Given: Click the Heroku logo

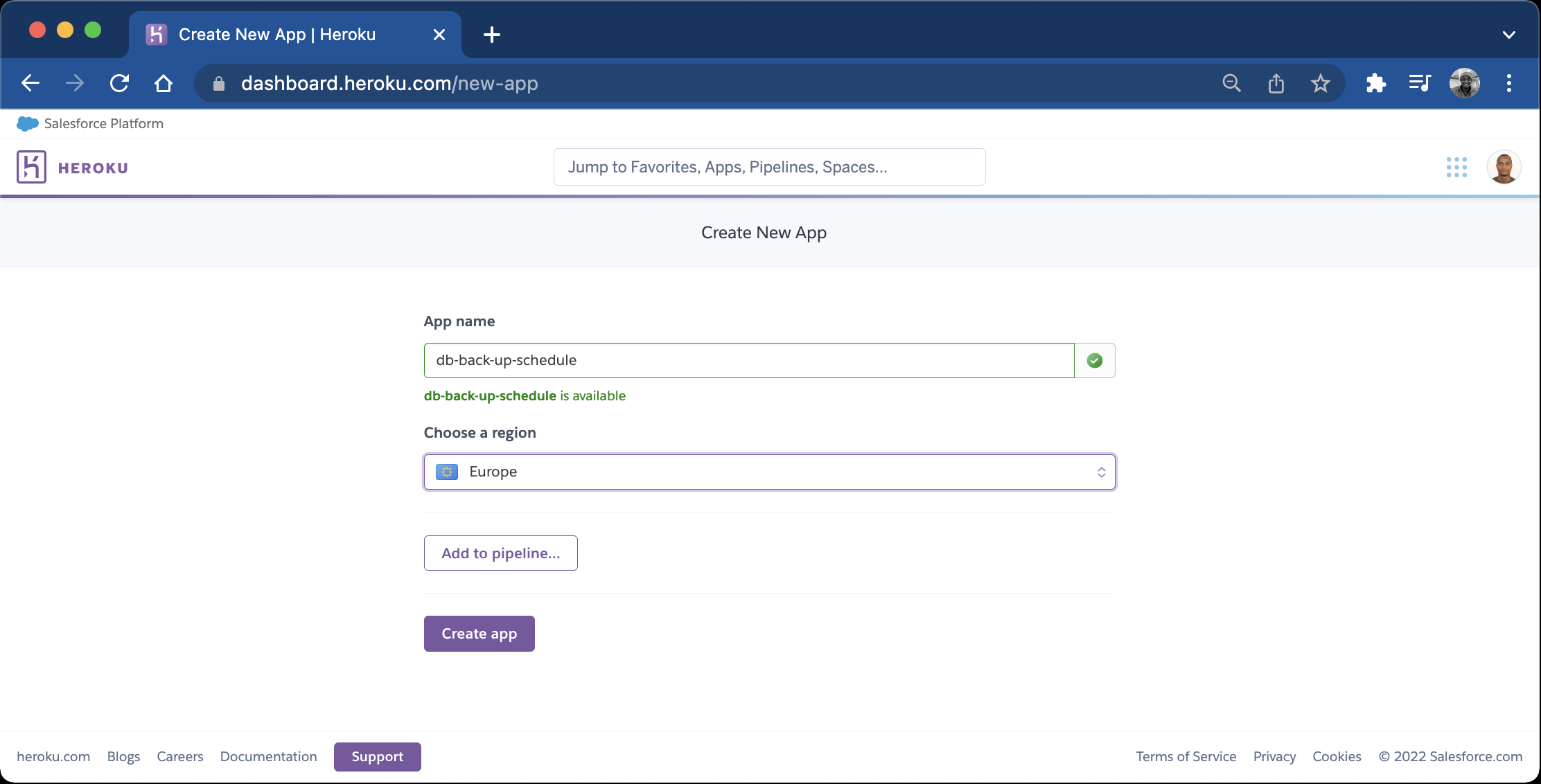Looking at the screenshot, I should [73, 166].
